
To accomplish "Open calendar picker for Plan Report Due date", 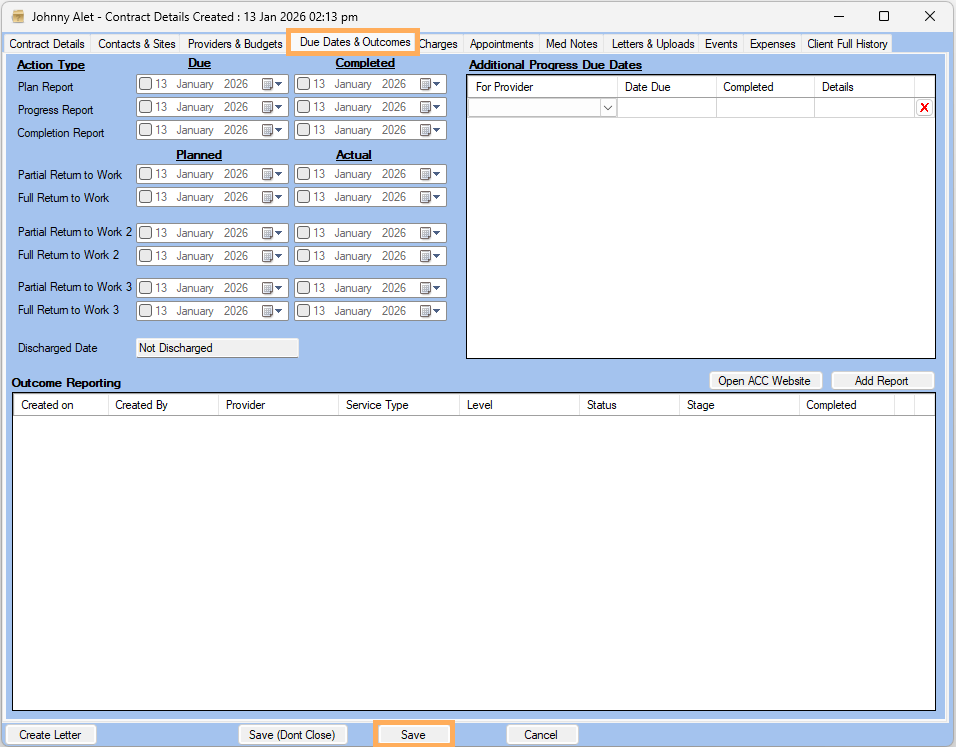I will (272, 85).
